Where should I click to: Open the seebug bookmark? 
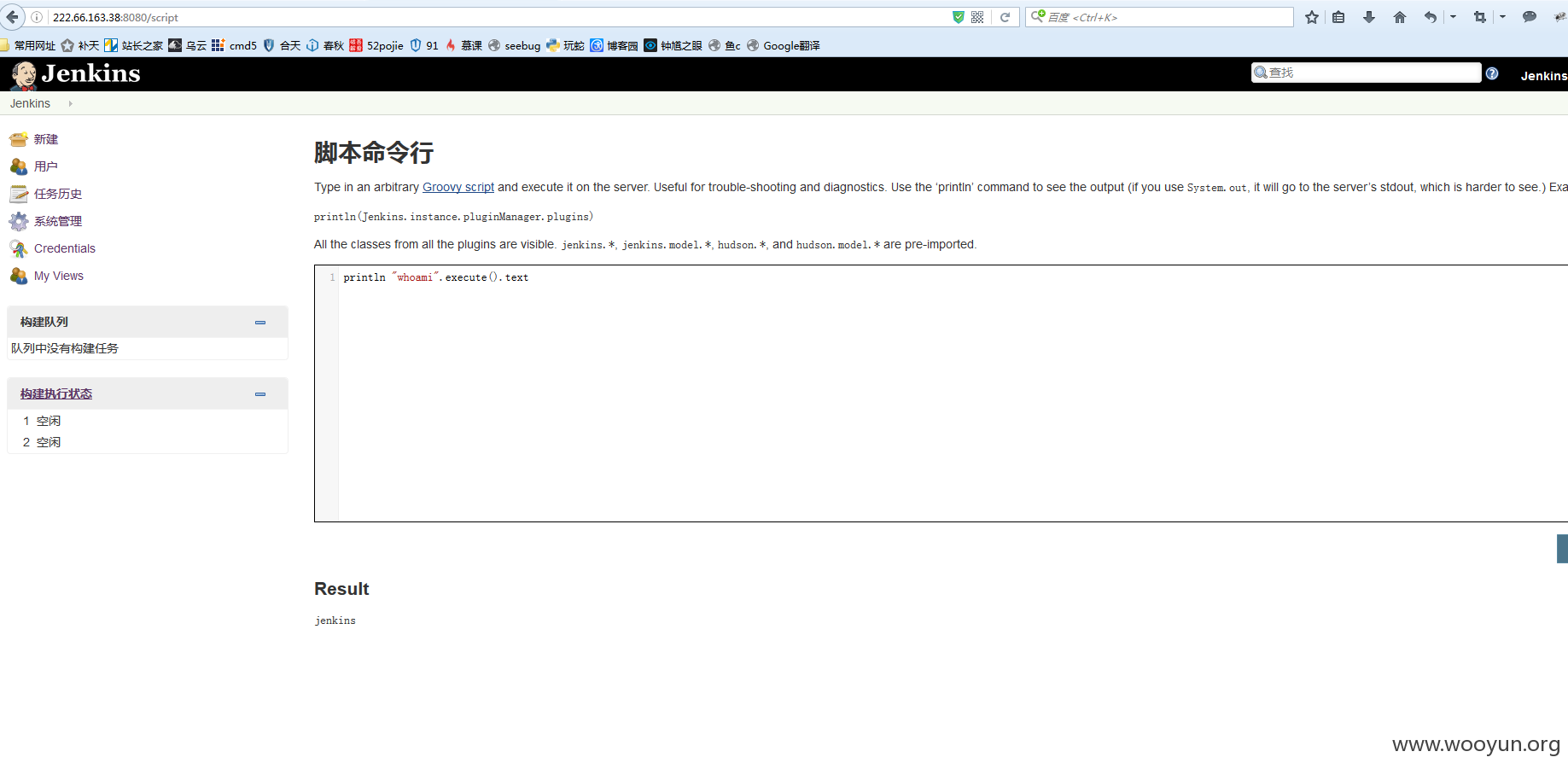[515, 45]
